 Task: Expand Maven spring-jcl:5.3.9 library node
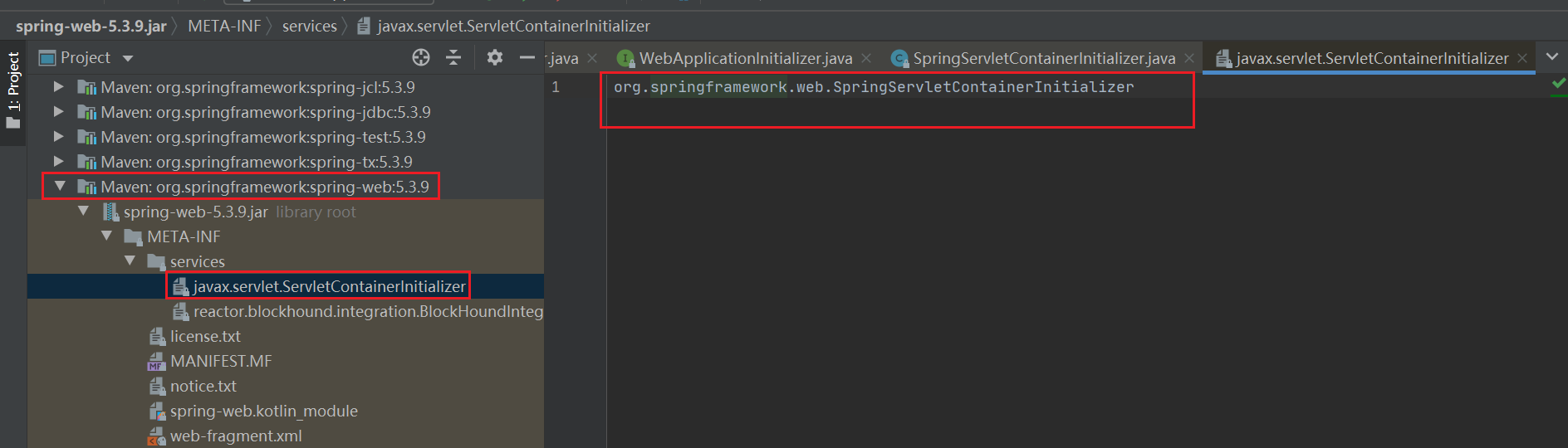coord(58,86)
